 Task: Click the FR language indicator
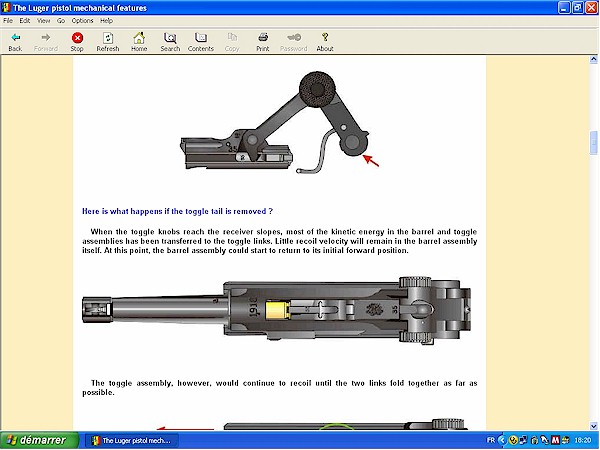[x=491, y=440]
